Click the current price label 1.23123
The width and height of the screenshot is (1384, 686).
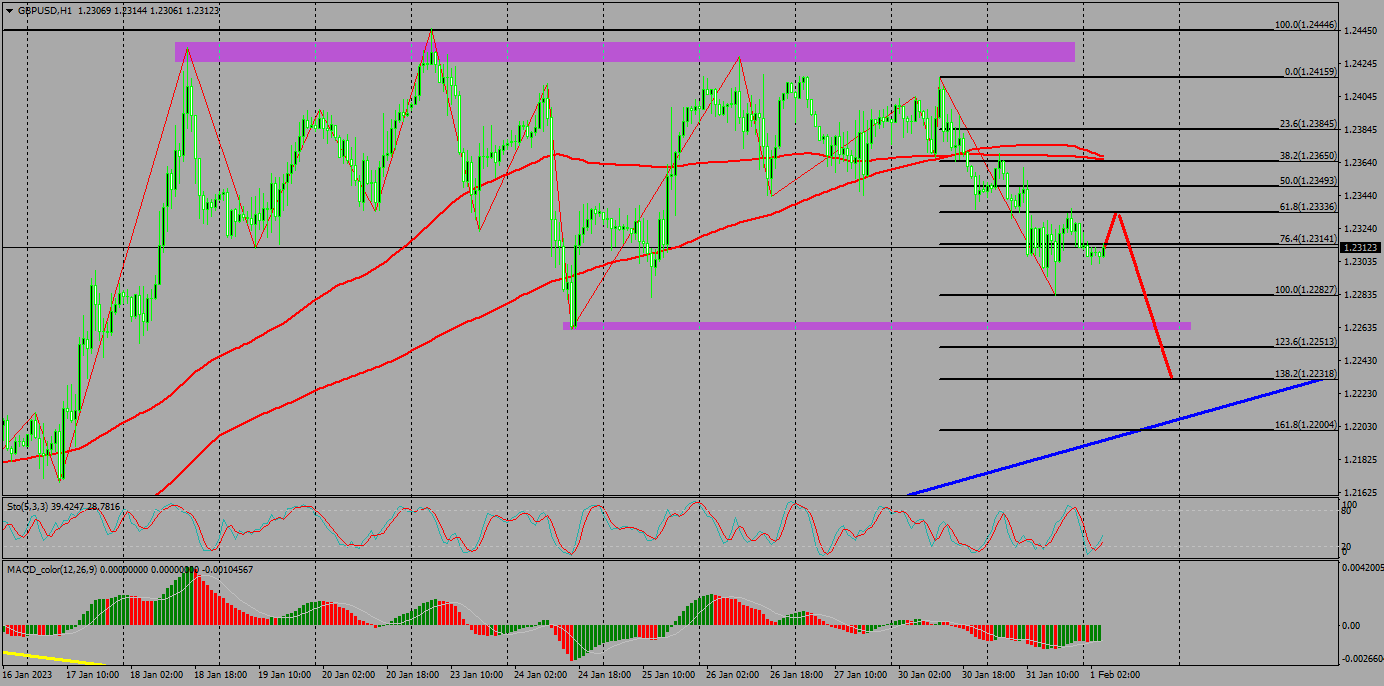(1360, 247)
